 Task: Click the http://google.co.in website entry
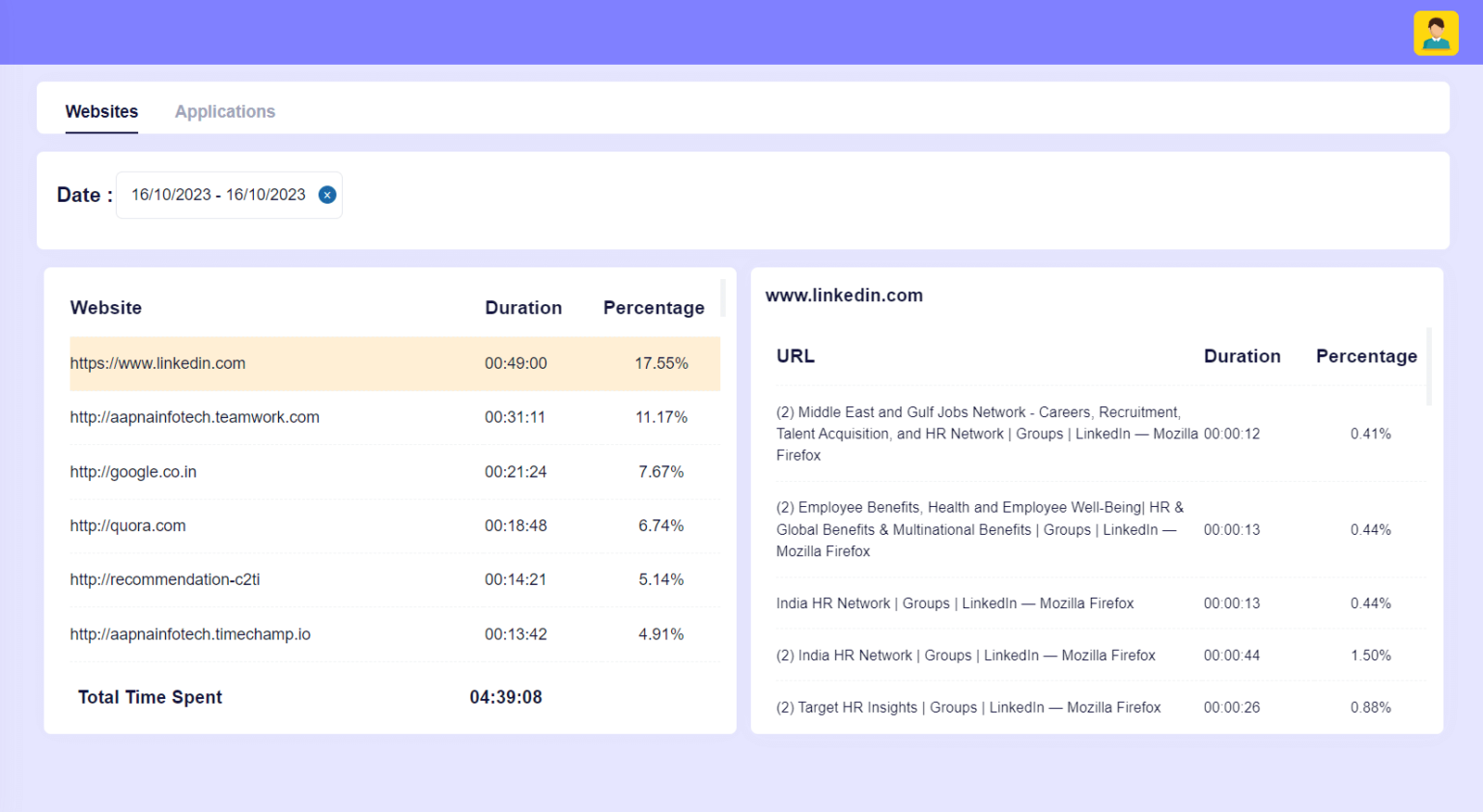tap(133, 472)
